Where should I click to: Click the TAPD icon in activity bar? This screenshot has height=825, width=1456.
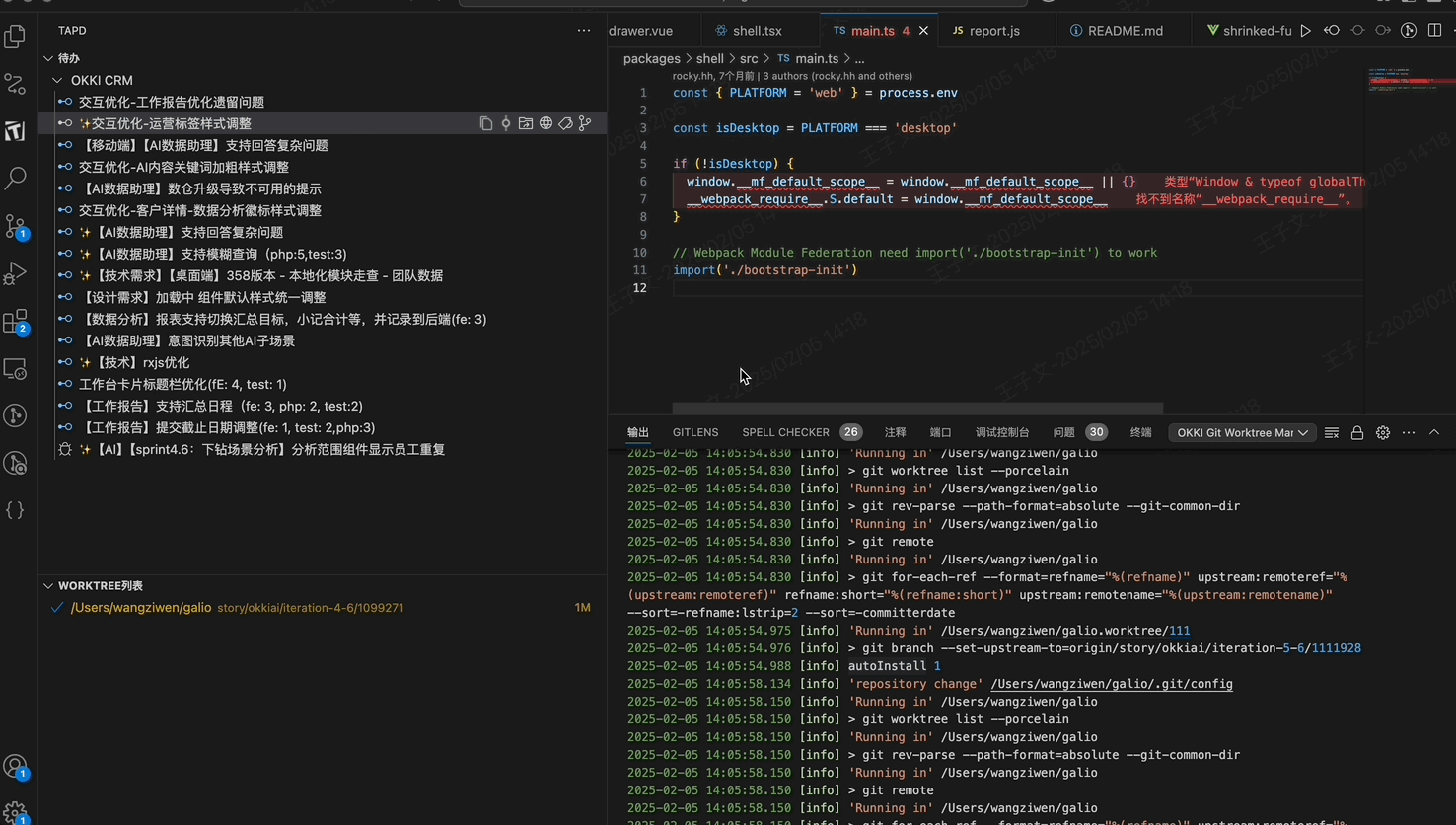pyautogui.click(x=15, y=131)
